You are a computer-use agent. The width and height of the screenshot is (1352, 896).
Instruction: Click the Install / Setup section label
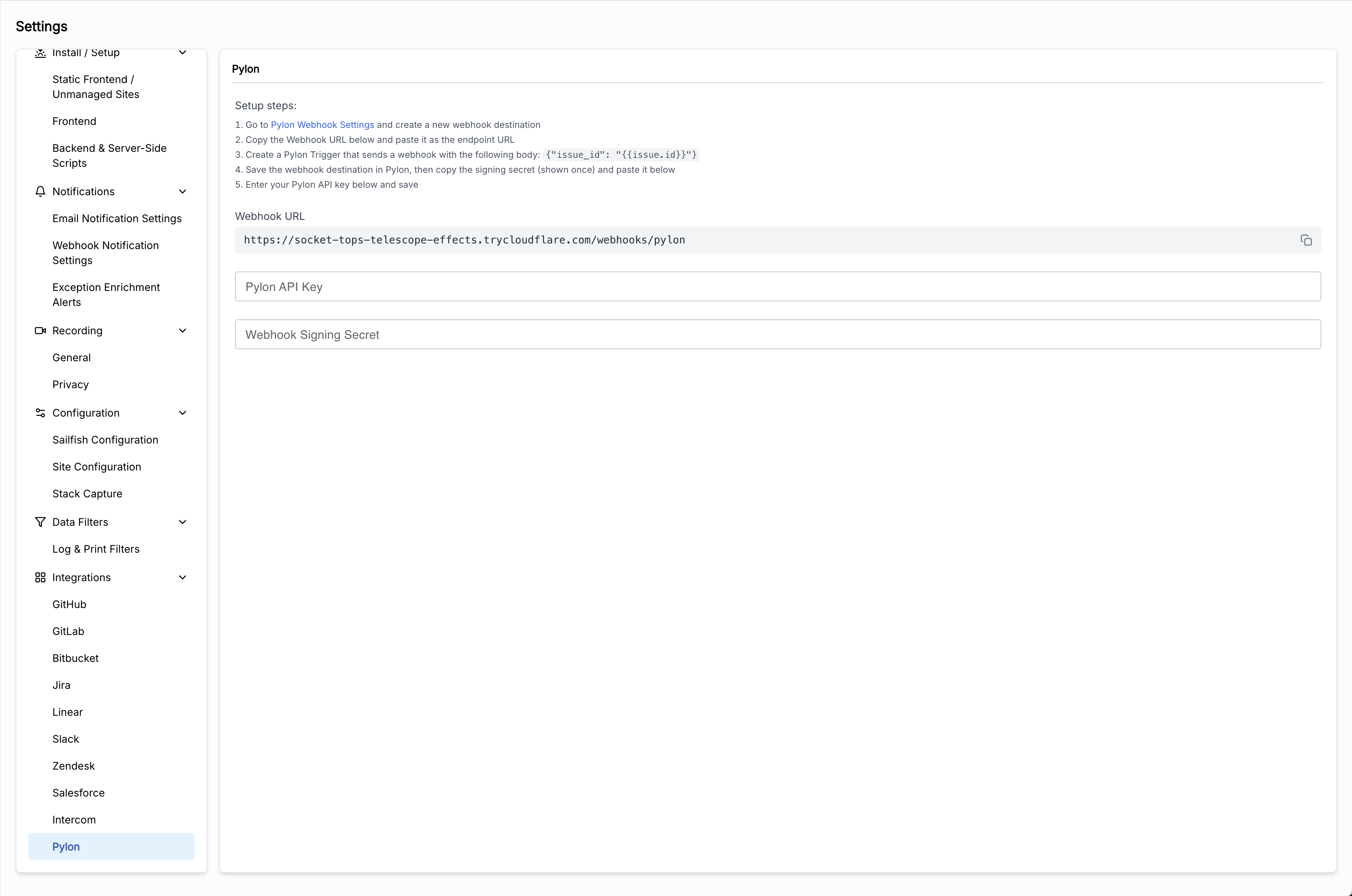point(86,53)
